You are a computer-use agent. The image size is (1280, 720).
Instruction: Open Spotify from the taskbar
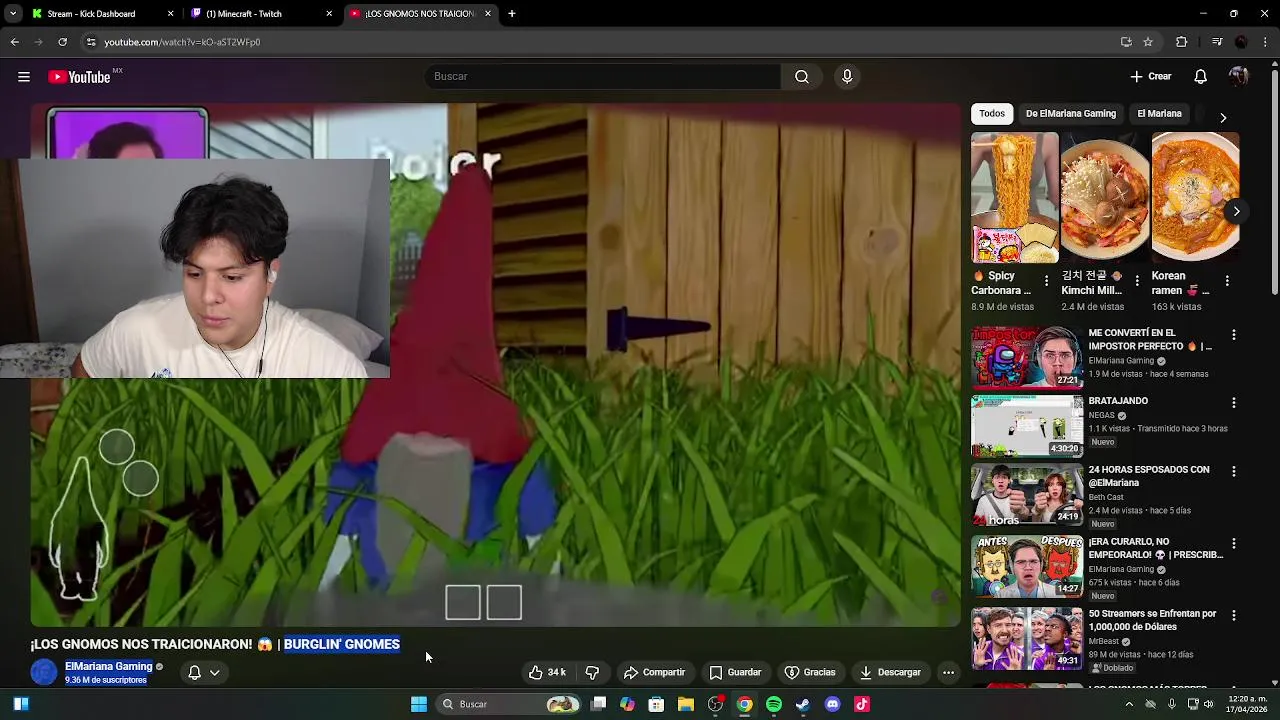[x=774, y=704]
